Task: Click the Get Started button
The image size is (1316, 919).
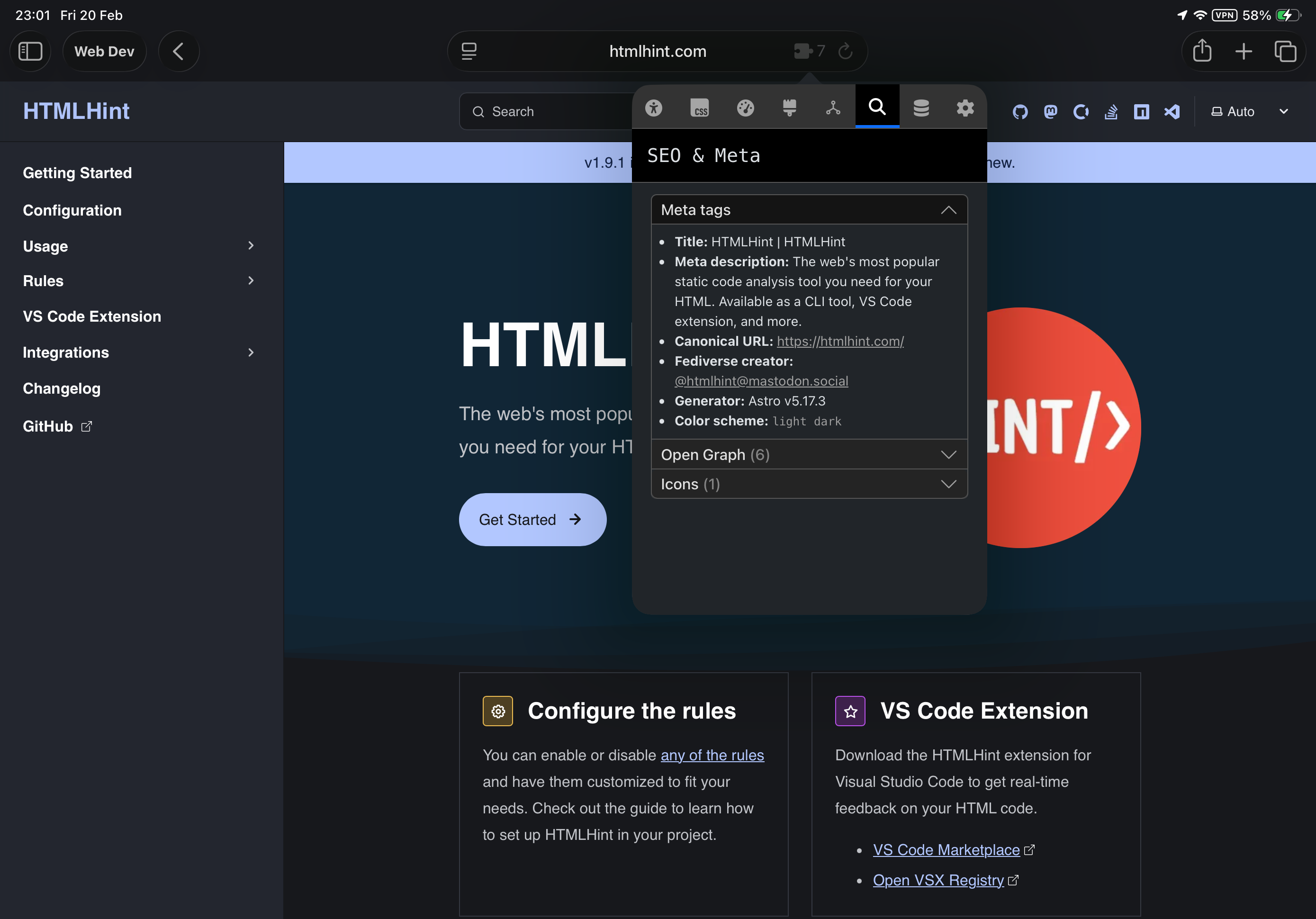Action: click(532, 519)
